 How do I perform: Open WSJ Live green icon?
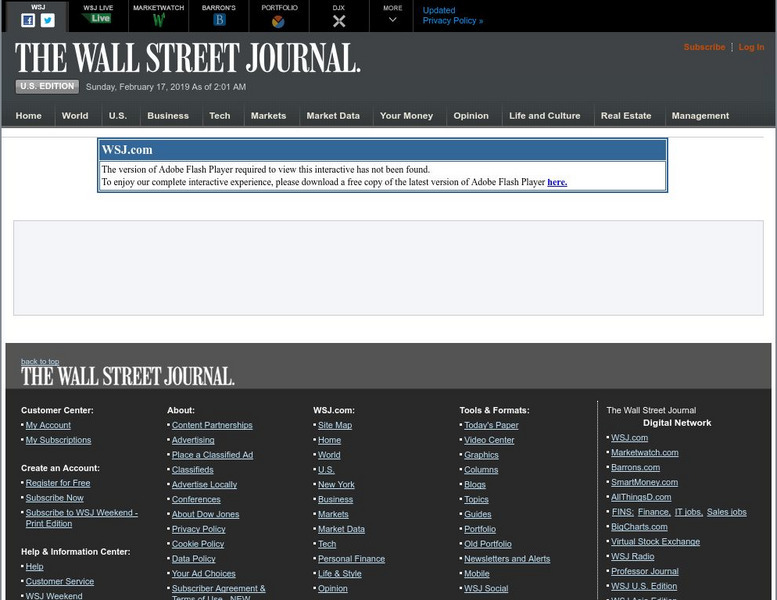point(98,19)
